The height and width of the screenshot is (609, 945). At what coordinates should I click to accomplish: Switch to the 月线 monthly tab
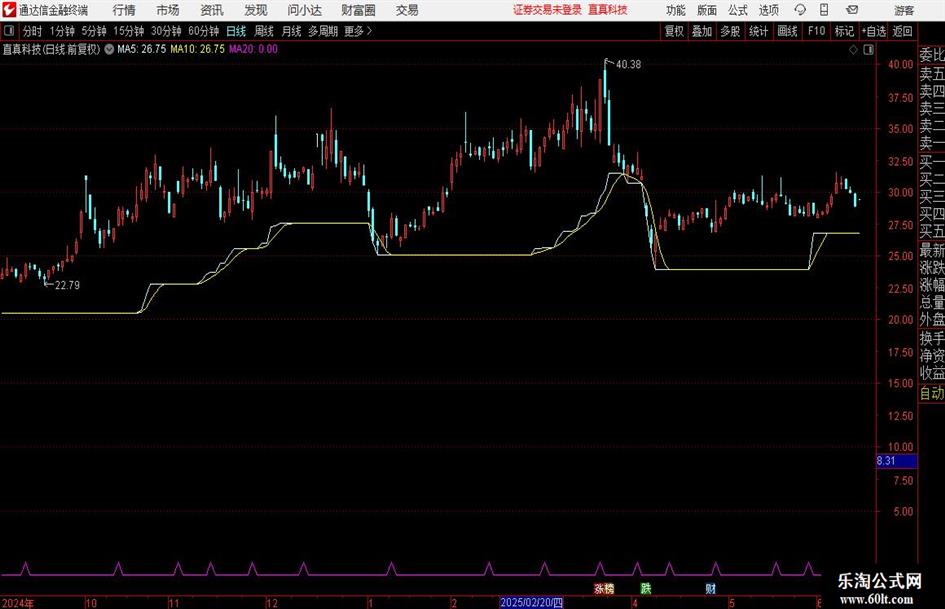292,31
